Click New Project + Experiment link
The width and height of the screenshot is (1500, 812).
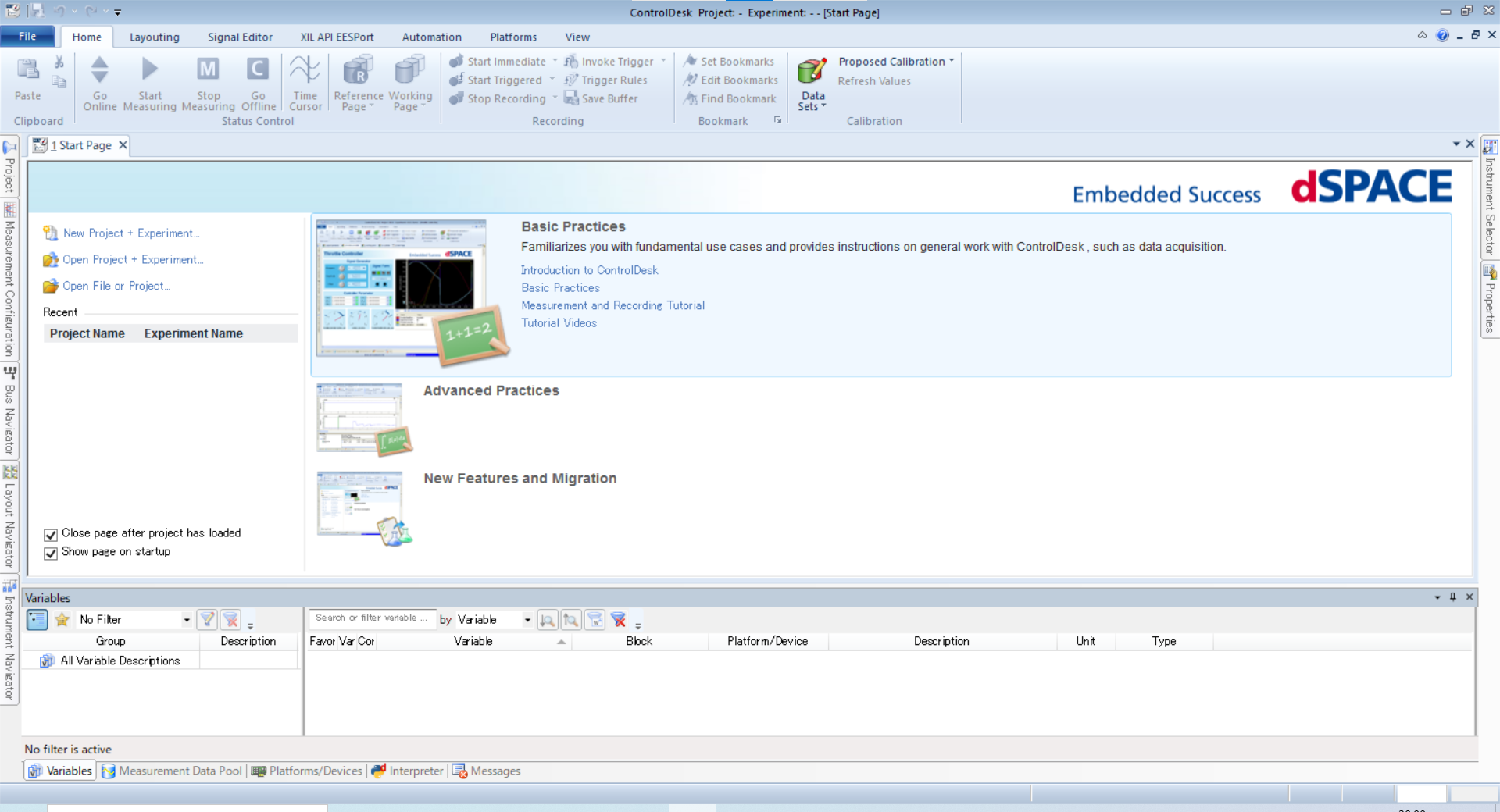pyautogui.click(x=131, y=233)
